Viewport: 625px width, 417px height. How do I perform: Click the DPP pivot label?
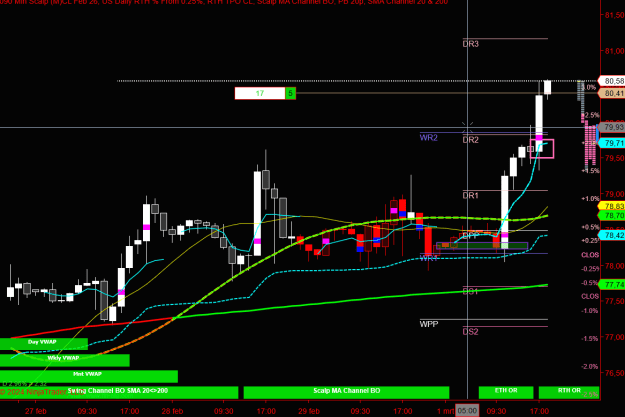[x=470, y=236]
